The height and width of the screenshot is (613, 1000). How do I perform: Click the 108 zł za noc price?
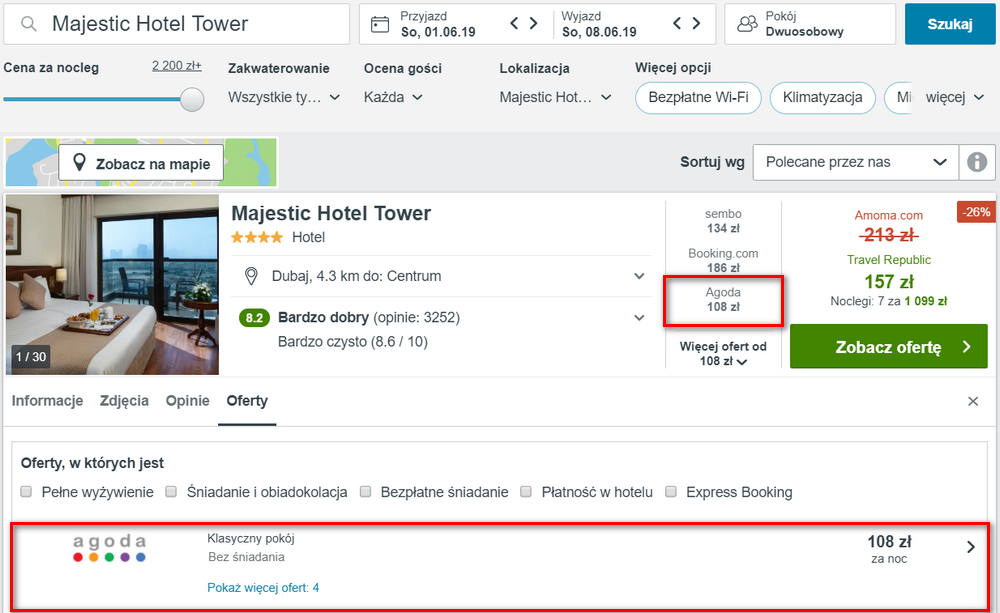pyautogui.click(x=889, y=549)
